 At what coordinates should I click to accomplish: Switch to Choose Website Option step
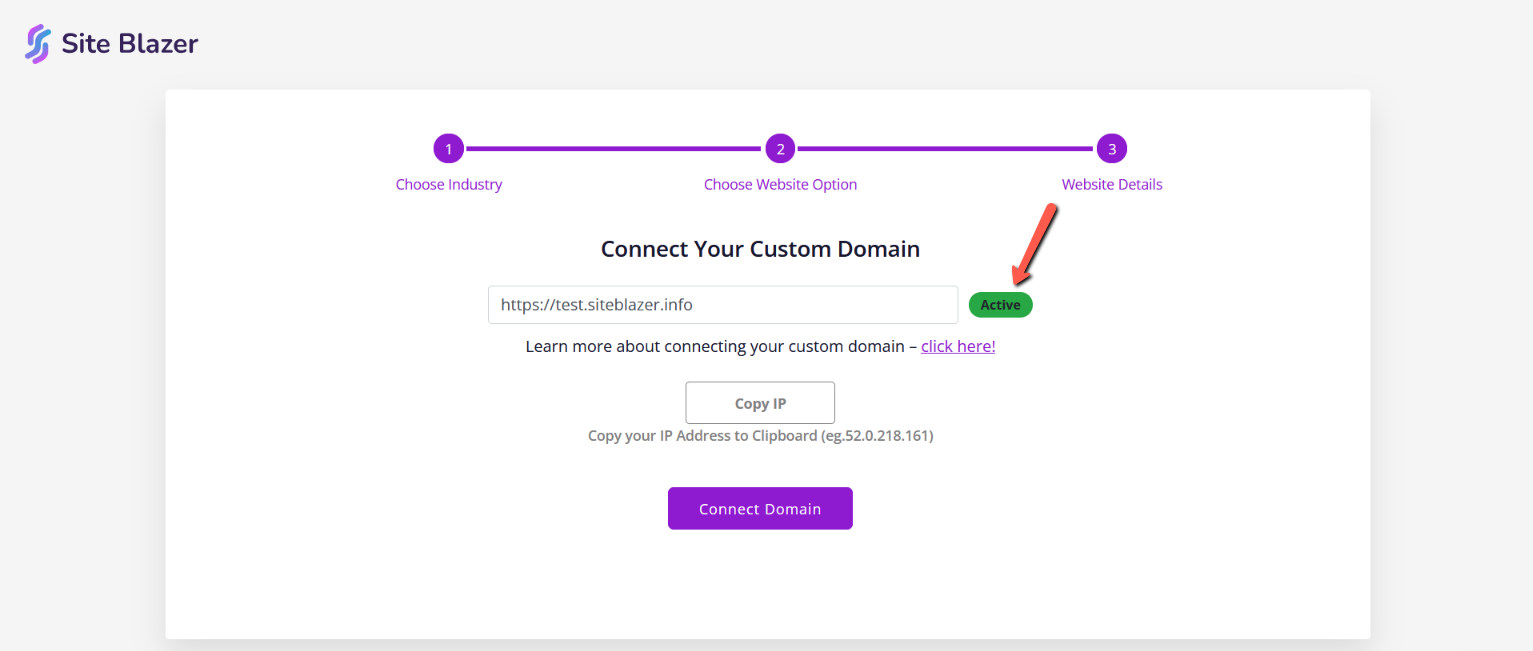pos(780,185)
